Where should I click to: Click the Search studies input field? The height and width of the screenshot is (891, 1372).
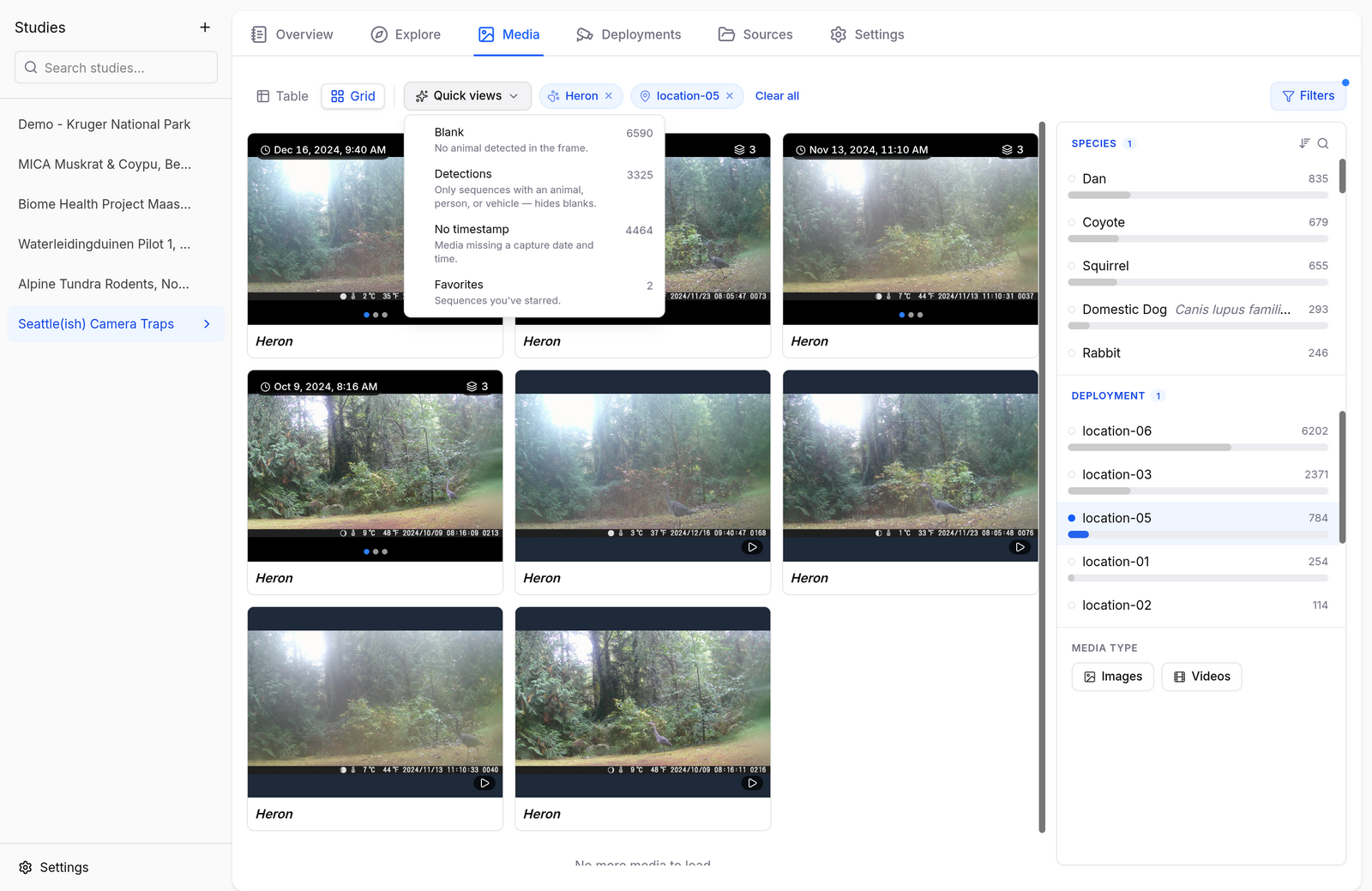[116, 68]
